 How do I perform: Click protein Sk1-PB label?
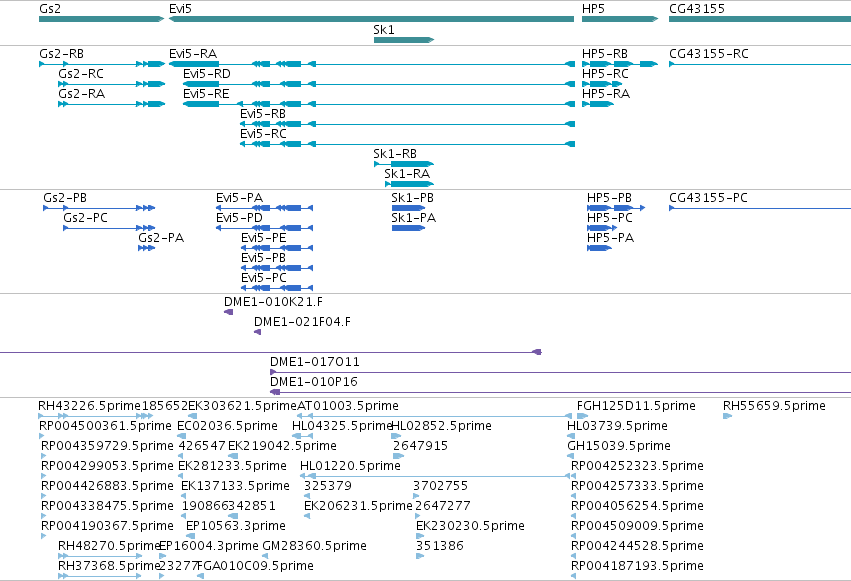[x=412, y=197]
